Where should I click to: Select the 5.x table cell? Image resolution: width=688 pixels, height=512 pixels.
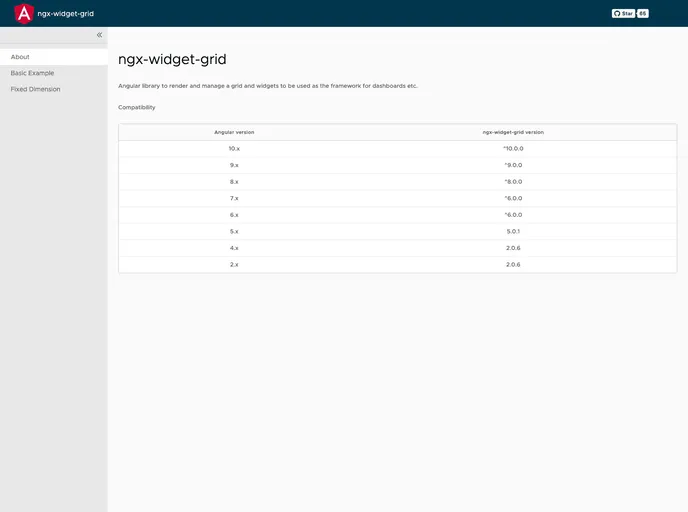(x=234, y=232)
